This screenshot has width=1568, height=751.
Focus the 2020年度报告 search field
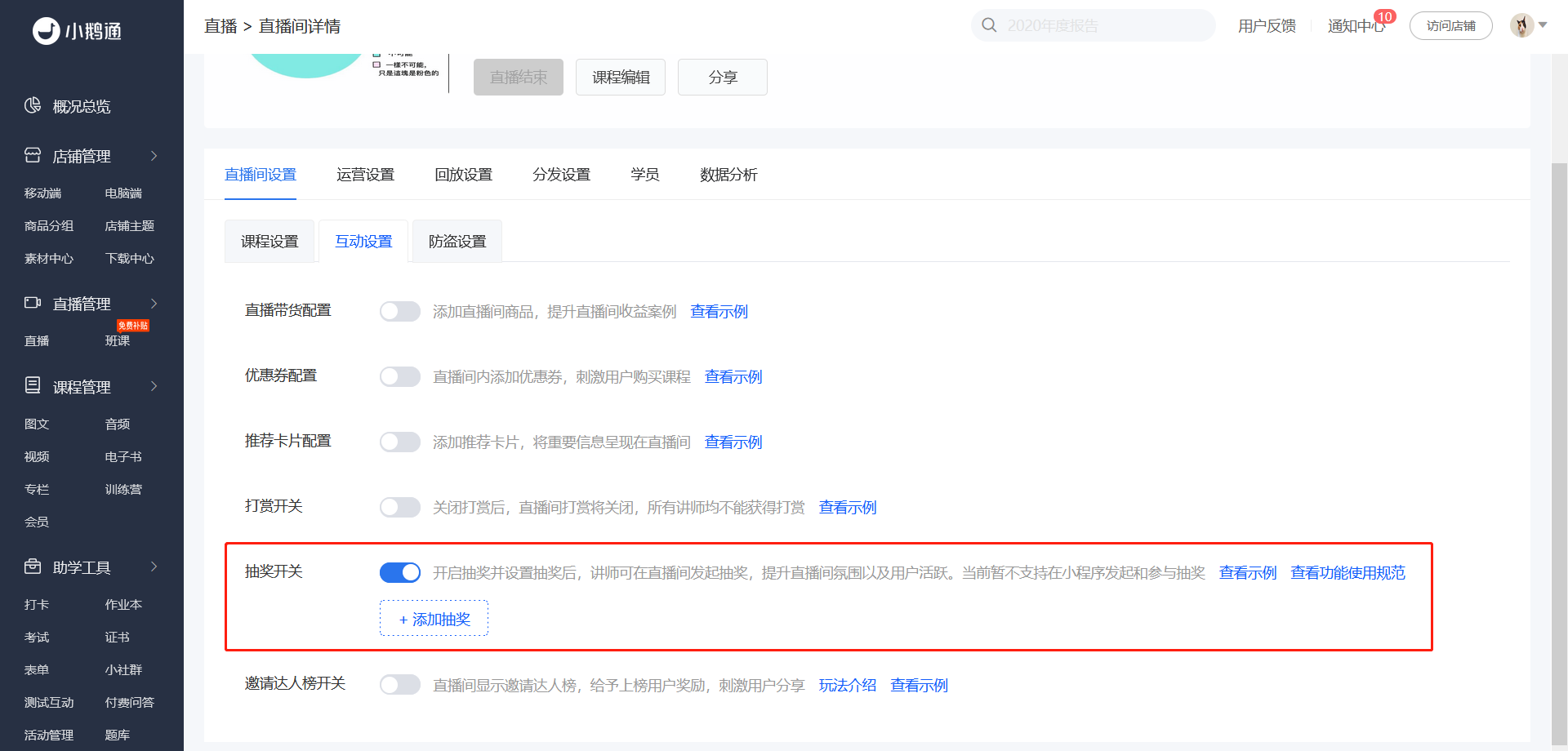point(1094,25)
